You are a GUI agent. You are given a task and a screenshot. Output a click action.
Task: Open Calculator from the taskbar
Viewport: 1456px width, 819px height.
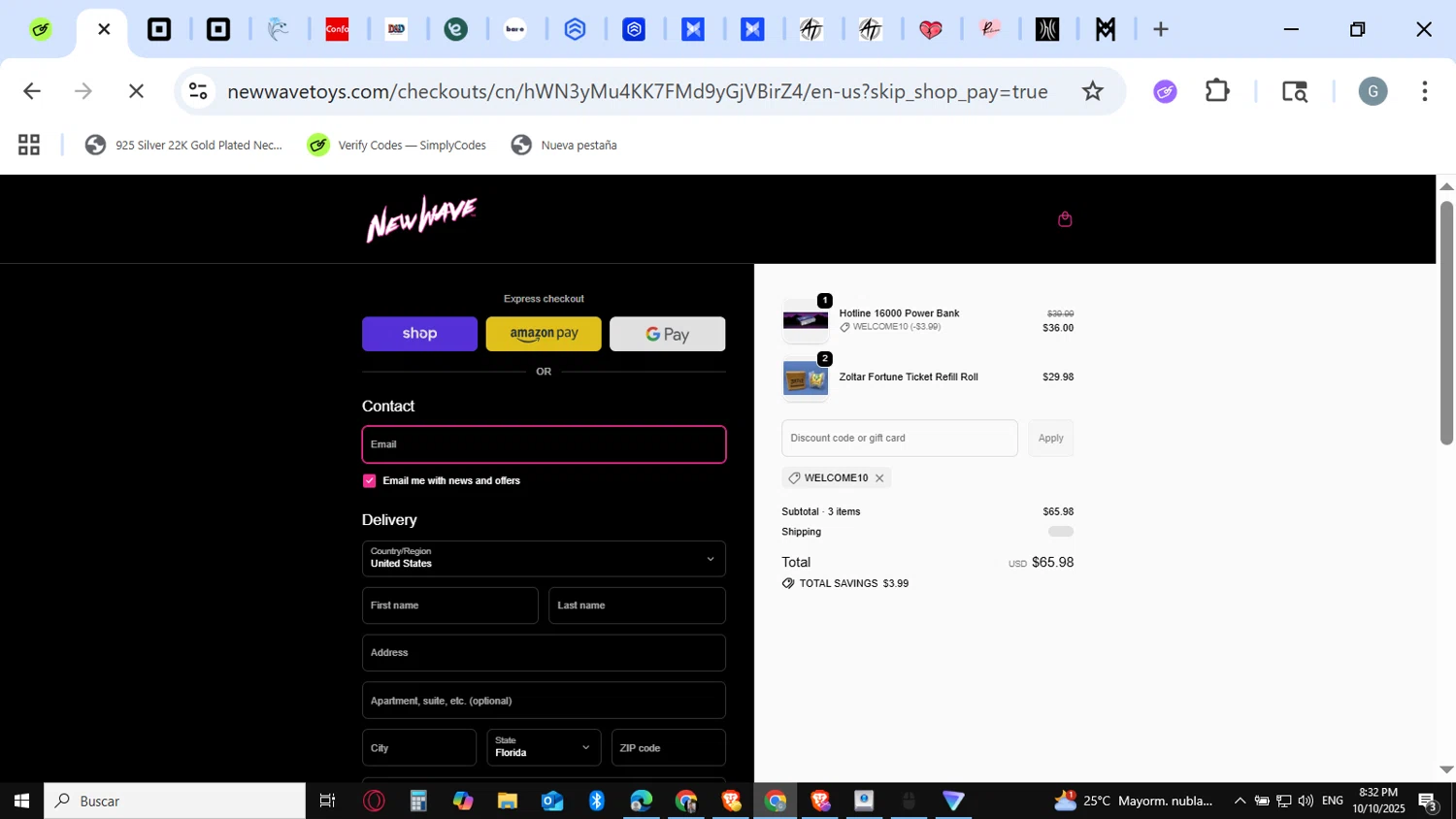pyautogui.click(x=418, y=801)
